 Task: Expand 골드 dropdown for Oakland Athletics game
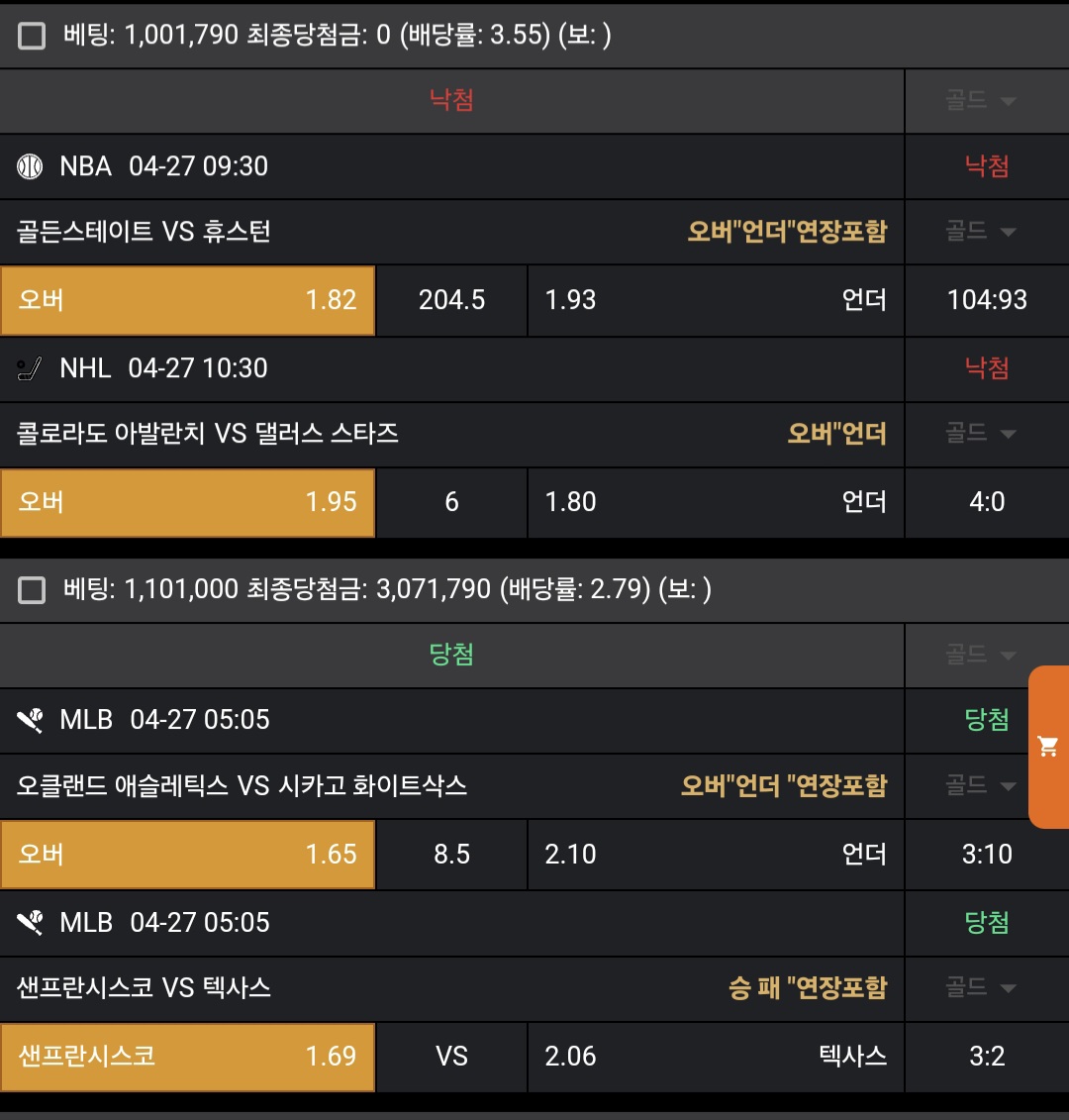[980, 786]
